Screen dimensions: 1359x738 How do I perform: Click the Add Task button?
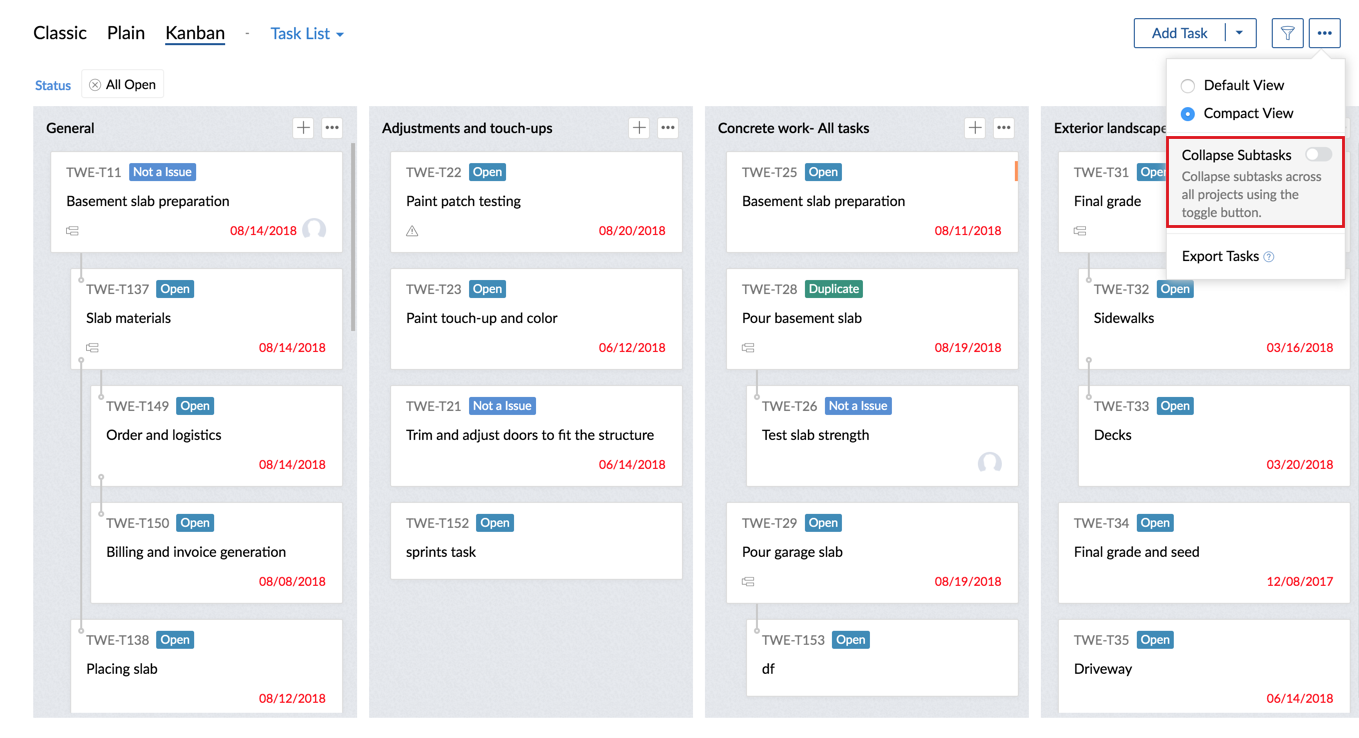pyautogui.click(x=1180, y=33)
